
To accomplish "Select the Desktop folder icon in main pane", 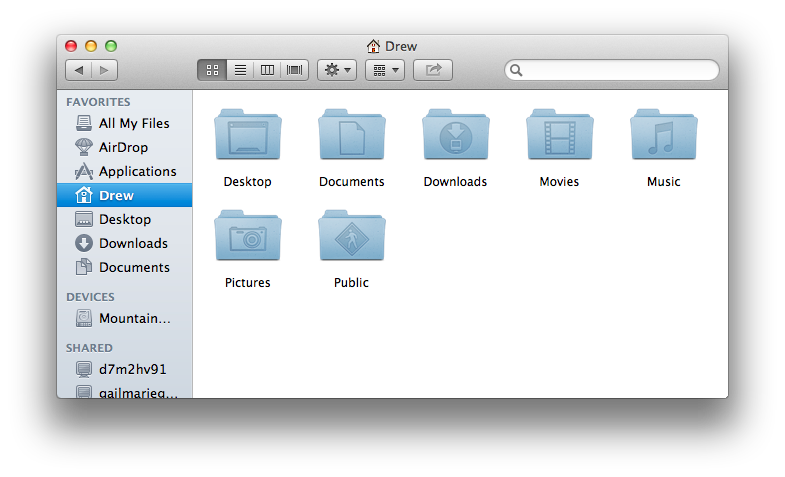I will 248,134.
